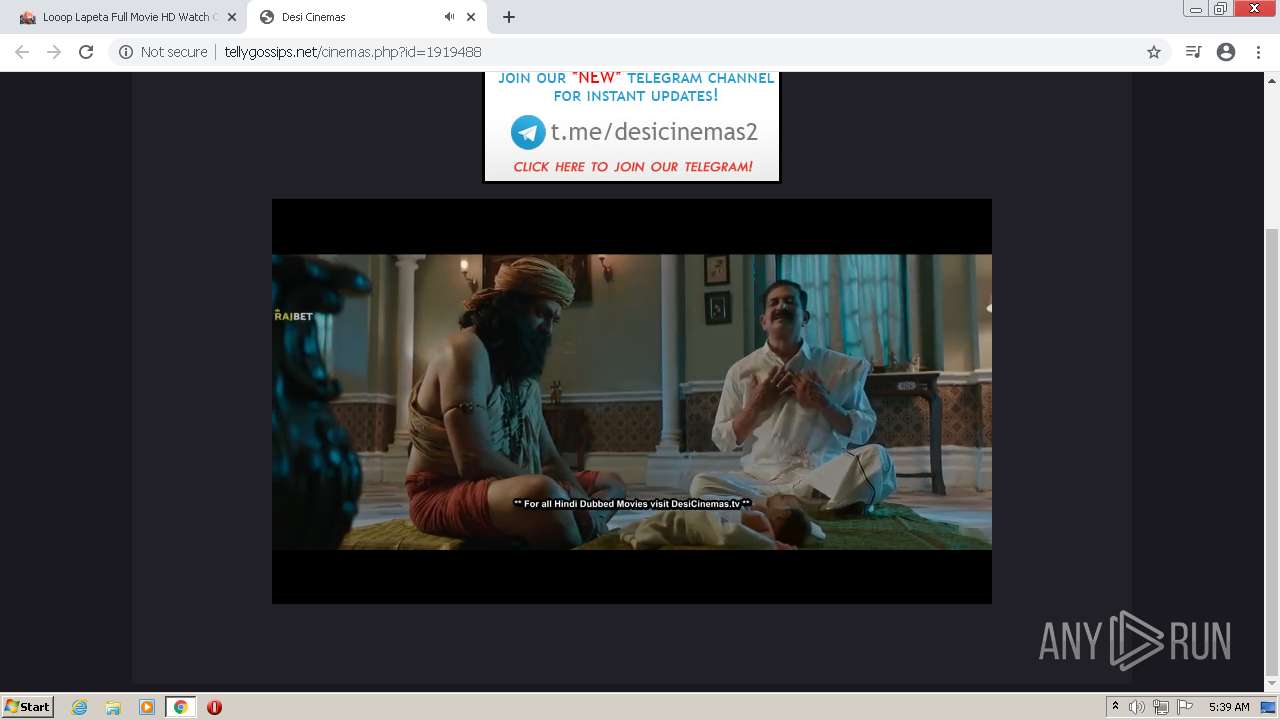Click the page vertical scrollbar thumb

click(1272, 451)
